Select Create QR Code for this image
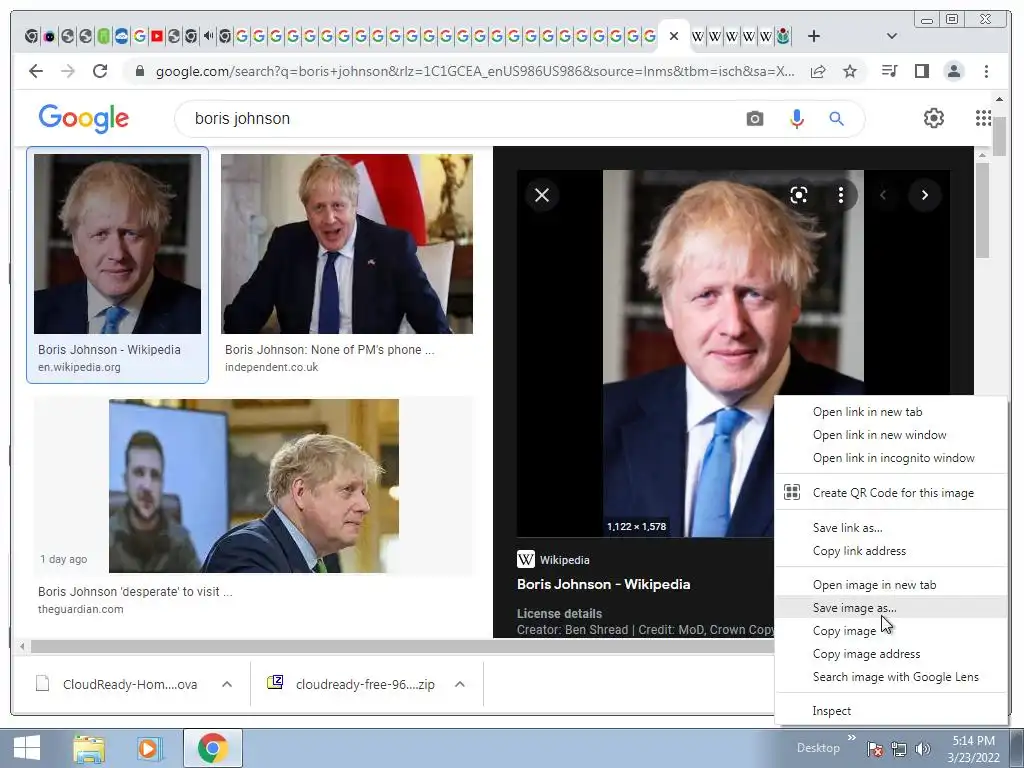 pos(891,493)
